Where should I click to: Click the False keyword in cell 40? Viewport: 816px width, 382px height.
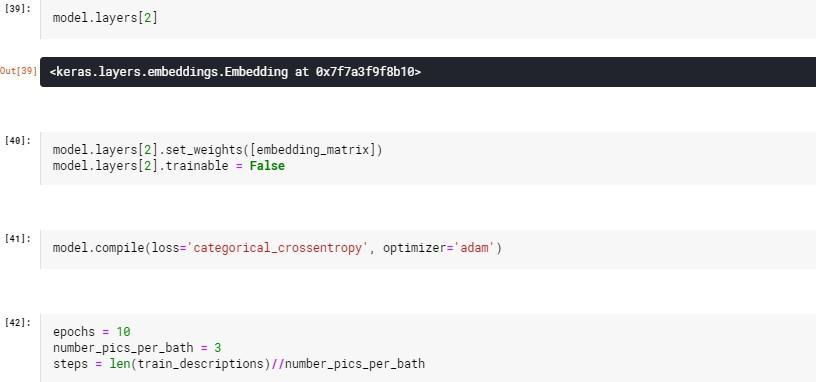click(x=267, y=166)
